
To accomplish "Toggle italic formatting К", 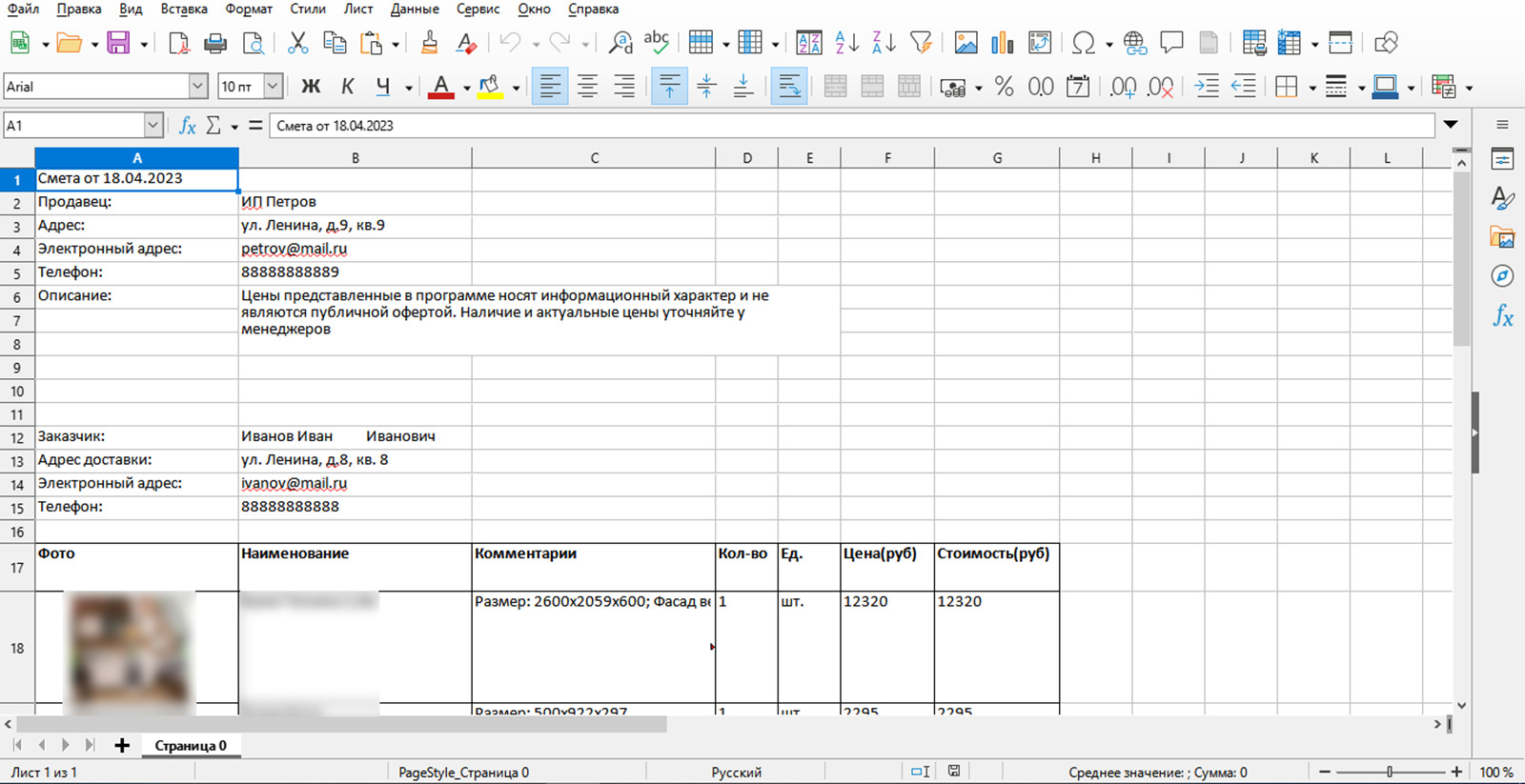I will (x=347, y=87).
